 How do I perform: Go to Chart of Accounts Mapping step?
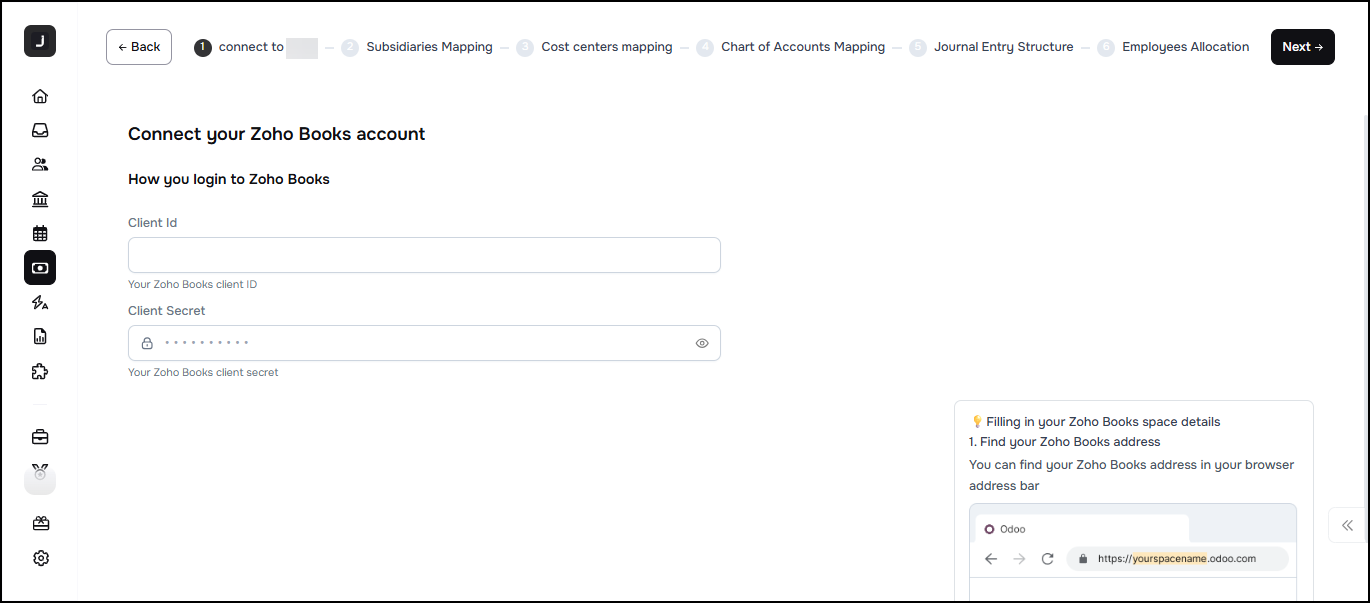click(x=802, y=47)
